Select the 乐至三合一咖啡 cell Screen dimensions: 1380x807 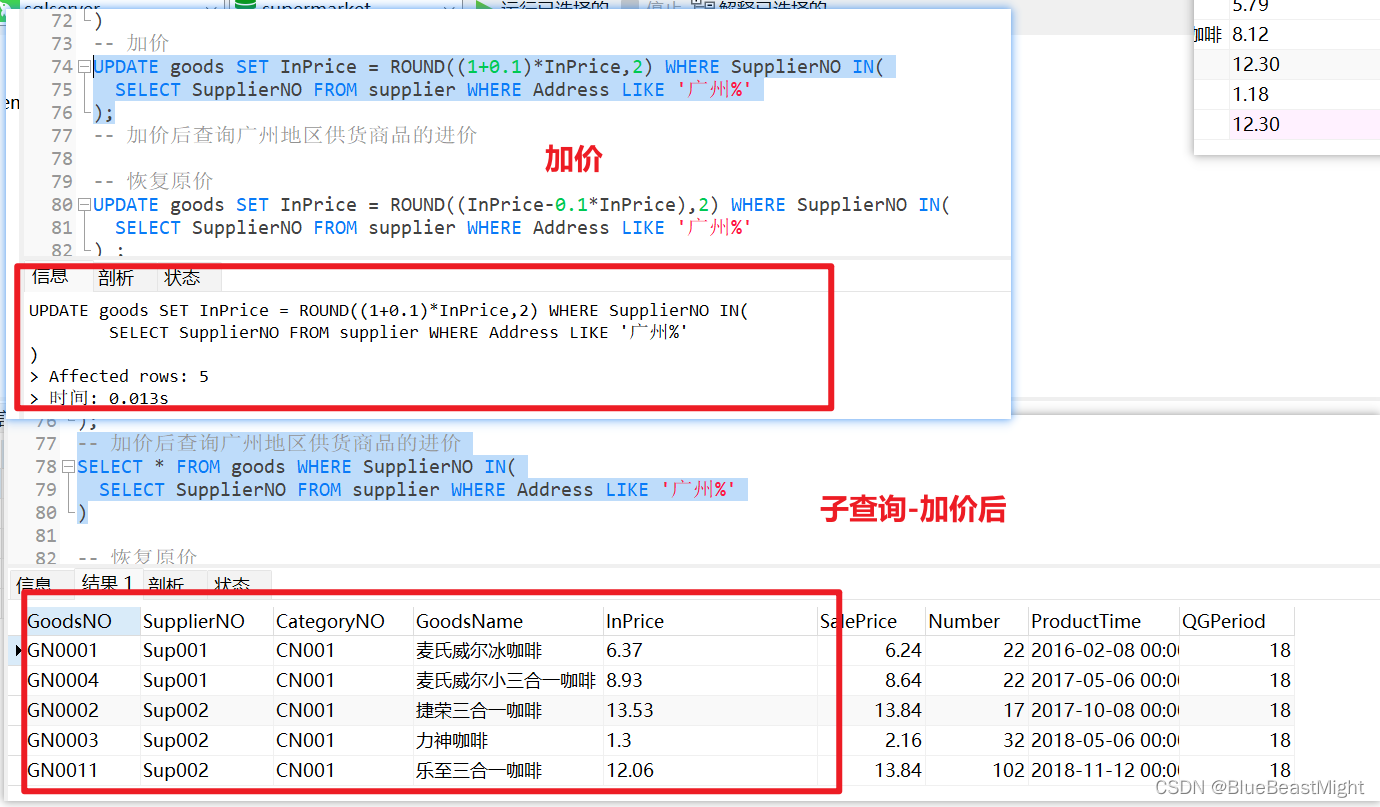[x=508, y=771]
